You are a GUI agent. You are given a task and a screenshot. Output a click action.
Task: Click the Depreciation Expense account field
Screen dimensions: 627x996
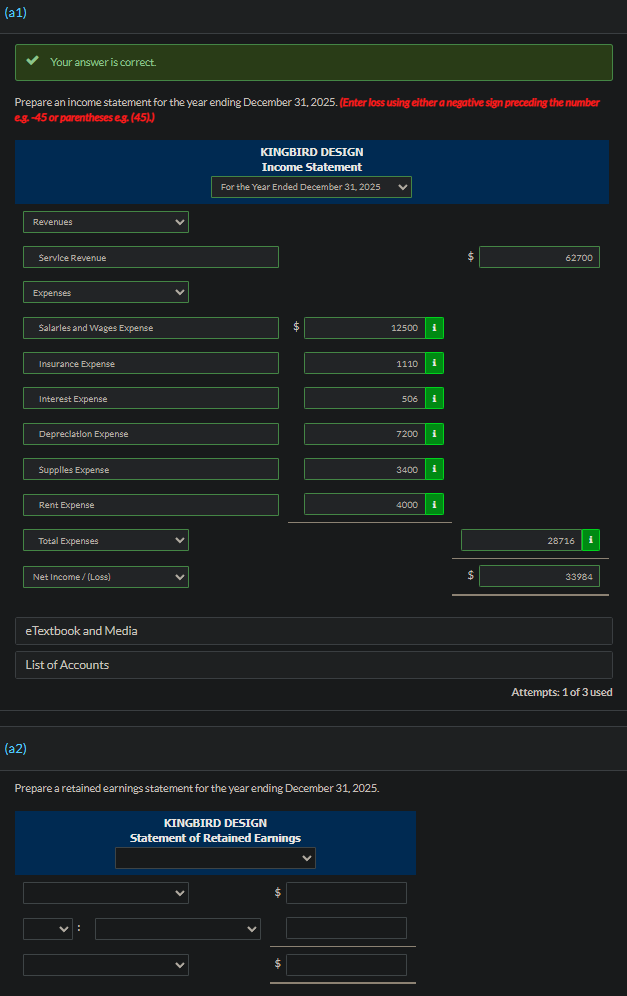coord(151,434)
